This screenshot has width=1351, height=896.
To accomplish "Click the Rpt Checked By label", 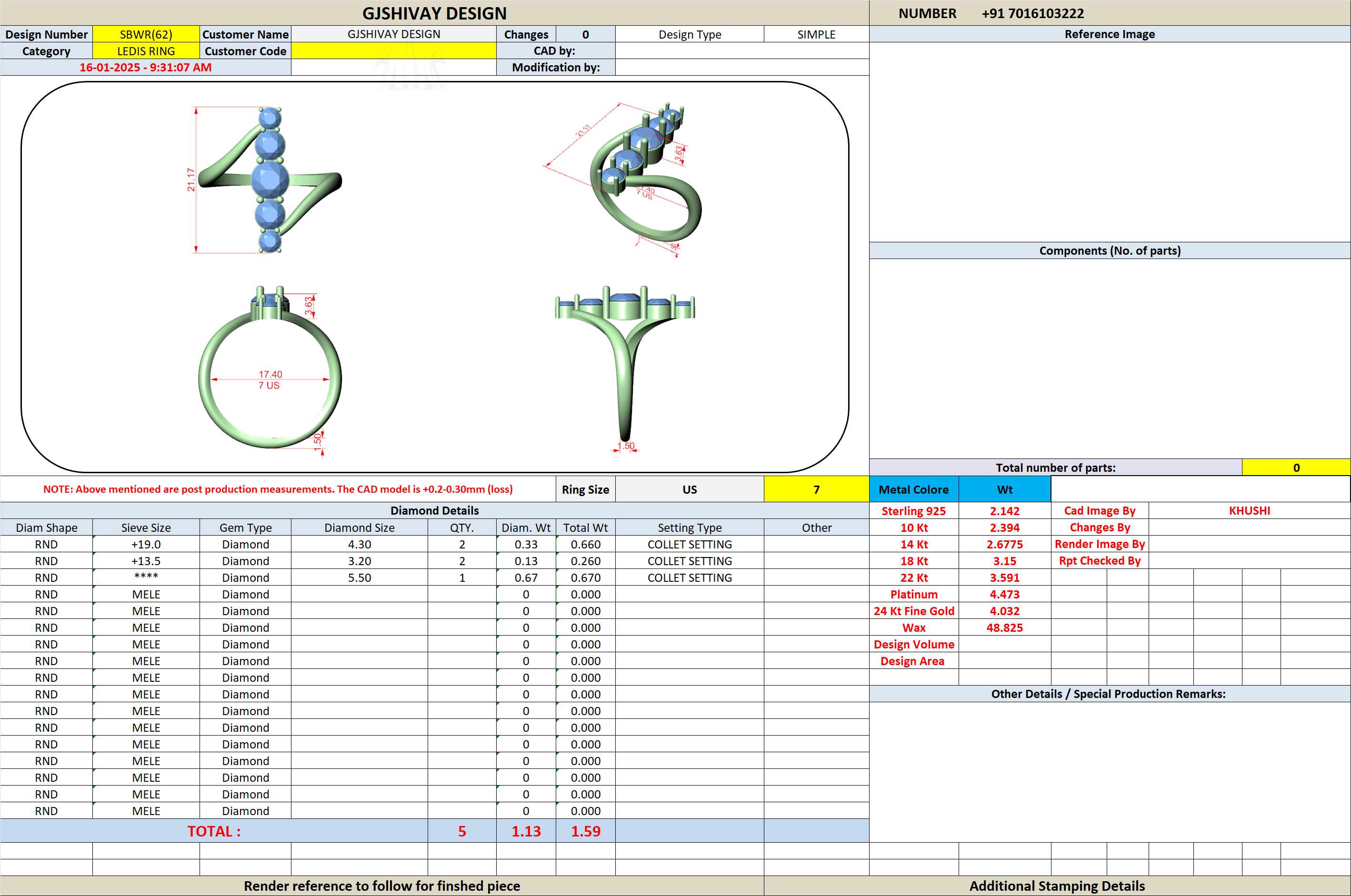I will [x=1100, y=560].
